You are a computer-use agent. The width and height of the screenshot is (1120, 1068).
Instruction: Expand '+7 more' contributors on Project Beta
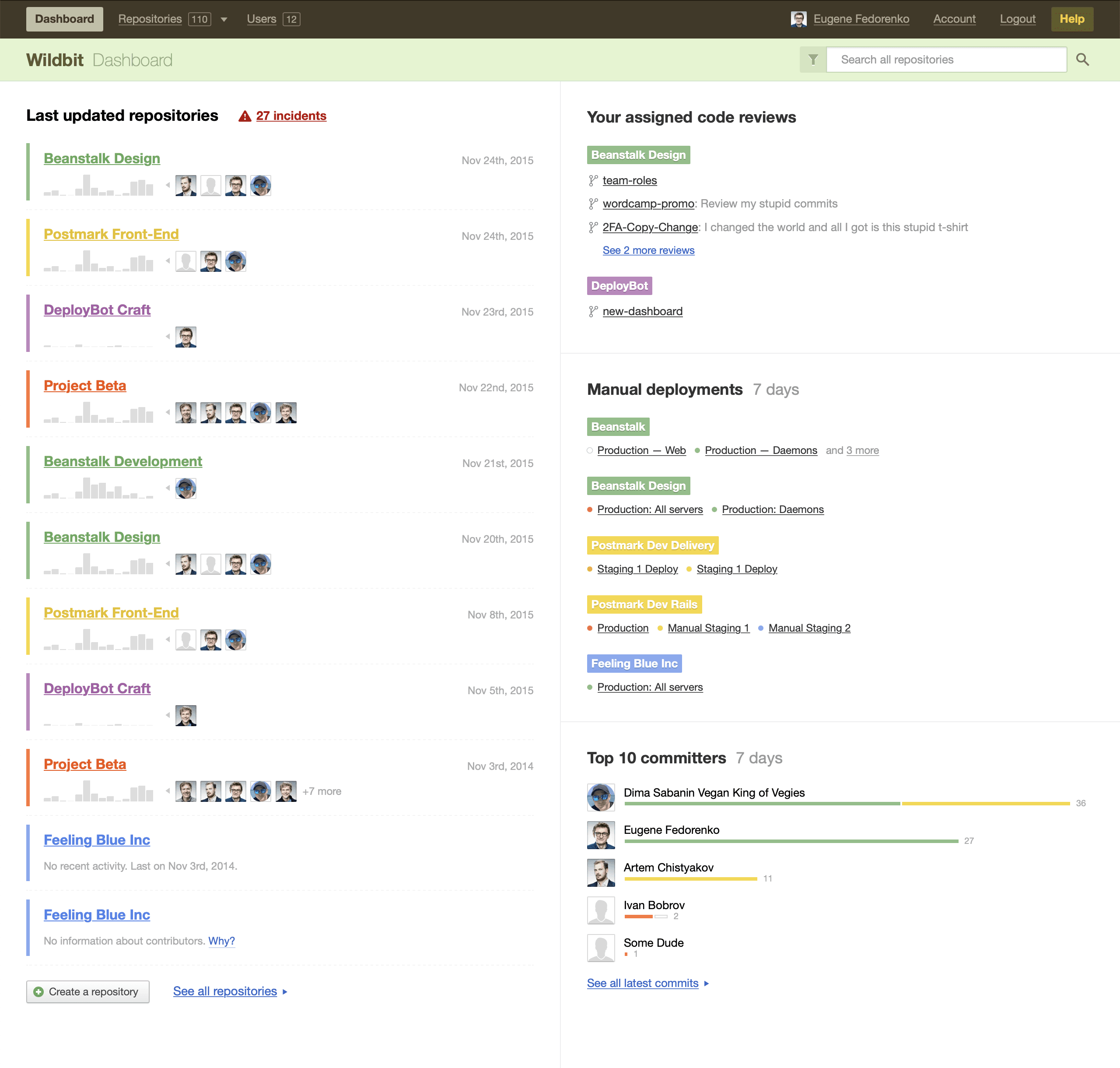(x=322, y=791)
